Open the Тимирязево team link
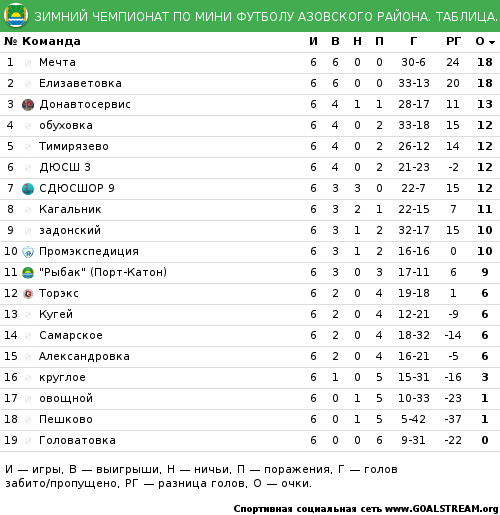Viewport: 500px width, 515px height. click(74, 146)
